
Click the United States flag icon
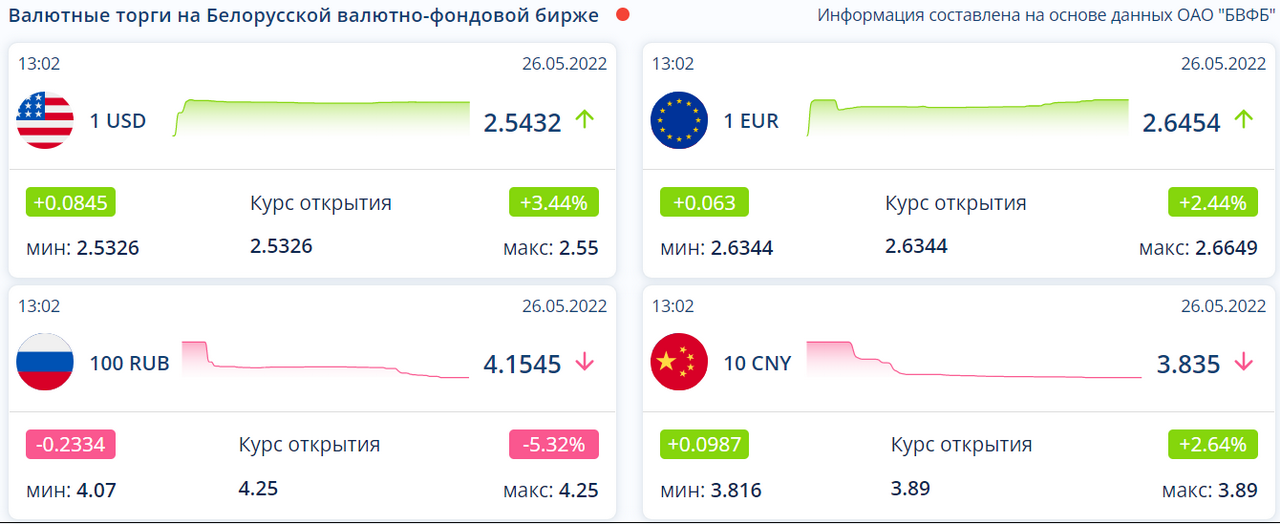45,121
